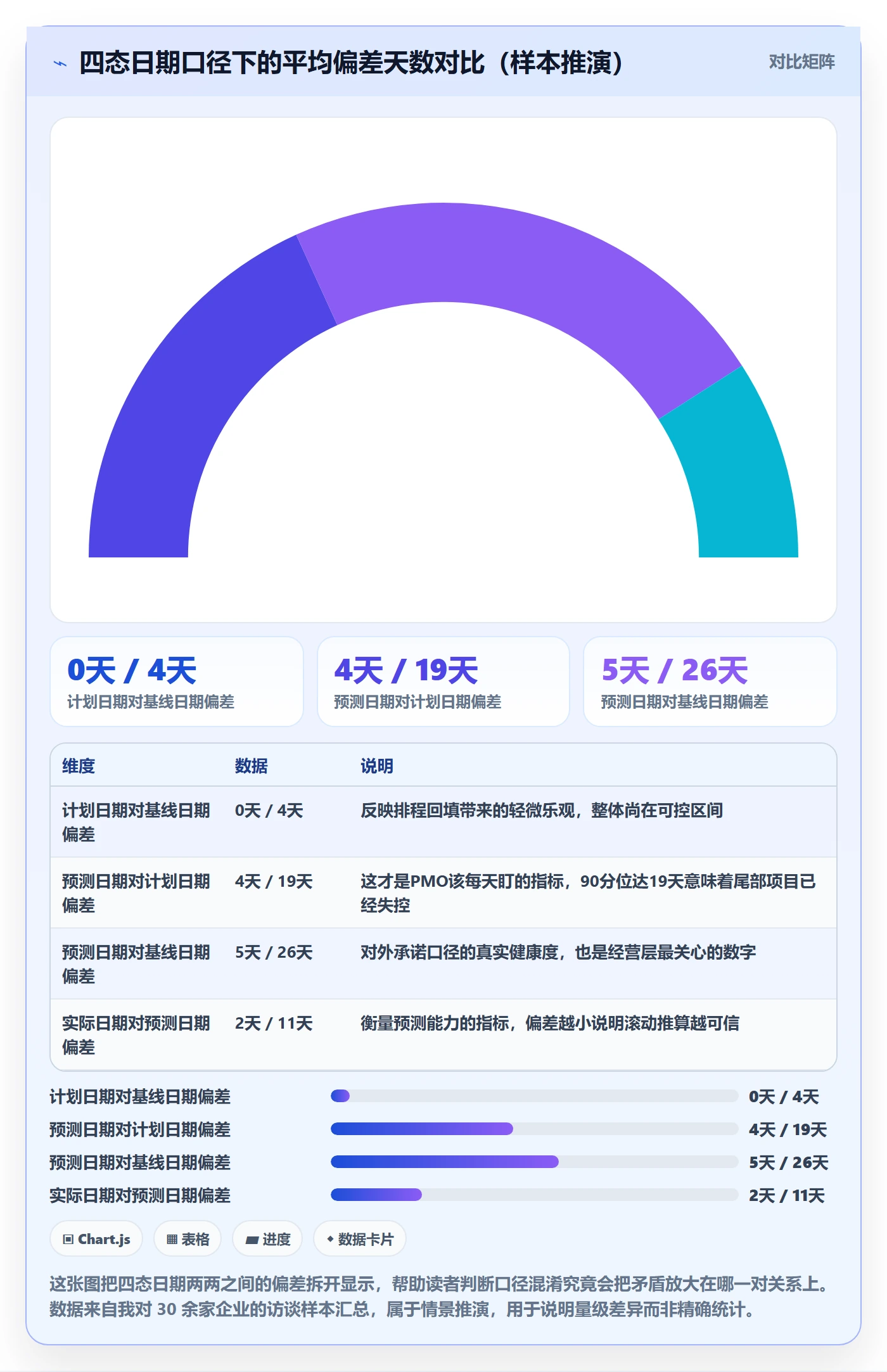This screenshot has width=887, height=1372.
Task: Select the 表格 chip
Action: pyautogui.click(x=188, y=1238)
